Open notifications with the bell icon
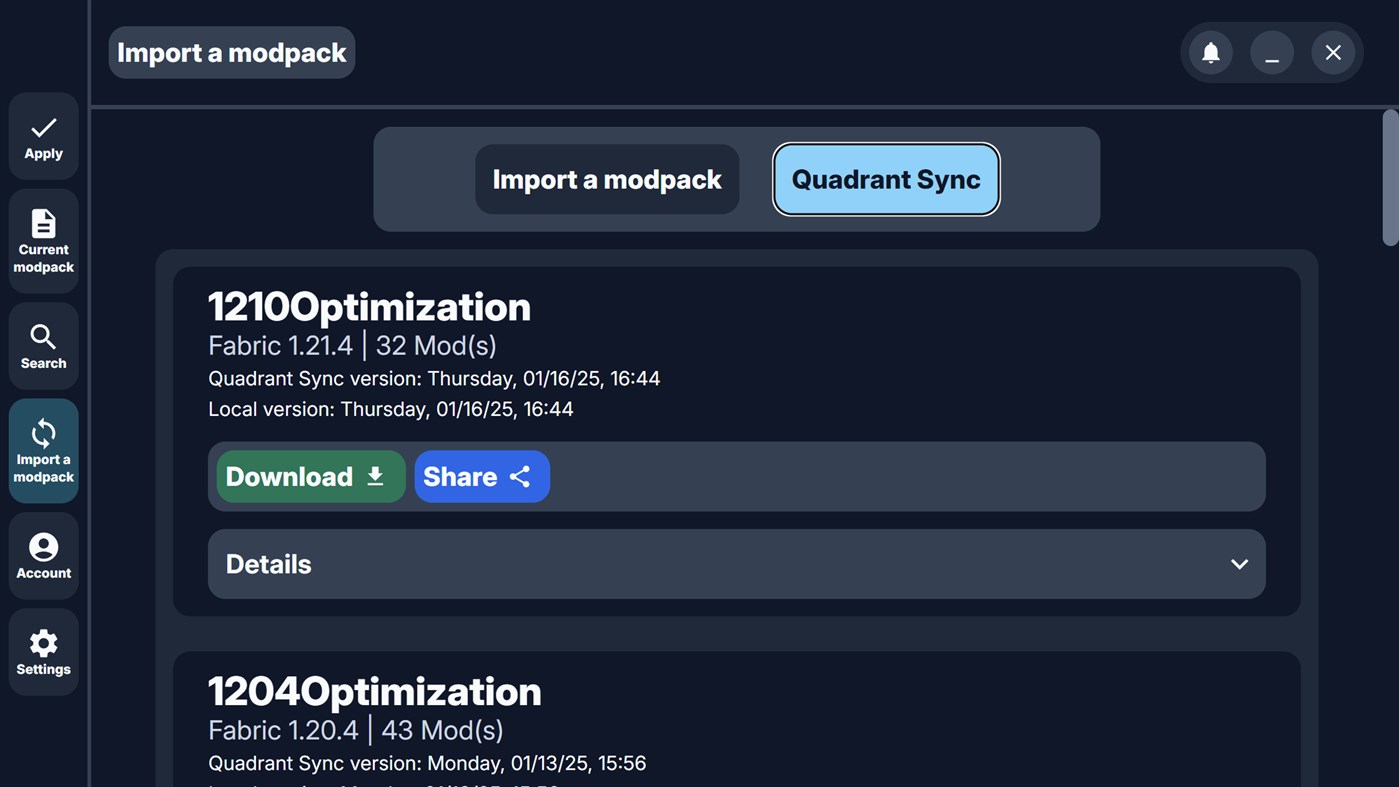Viewport: 1399px width, 787px height. 1210,53
